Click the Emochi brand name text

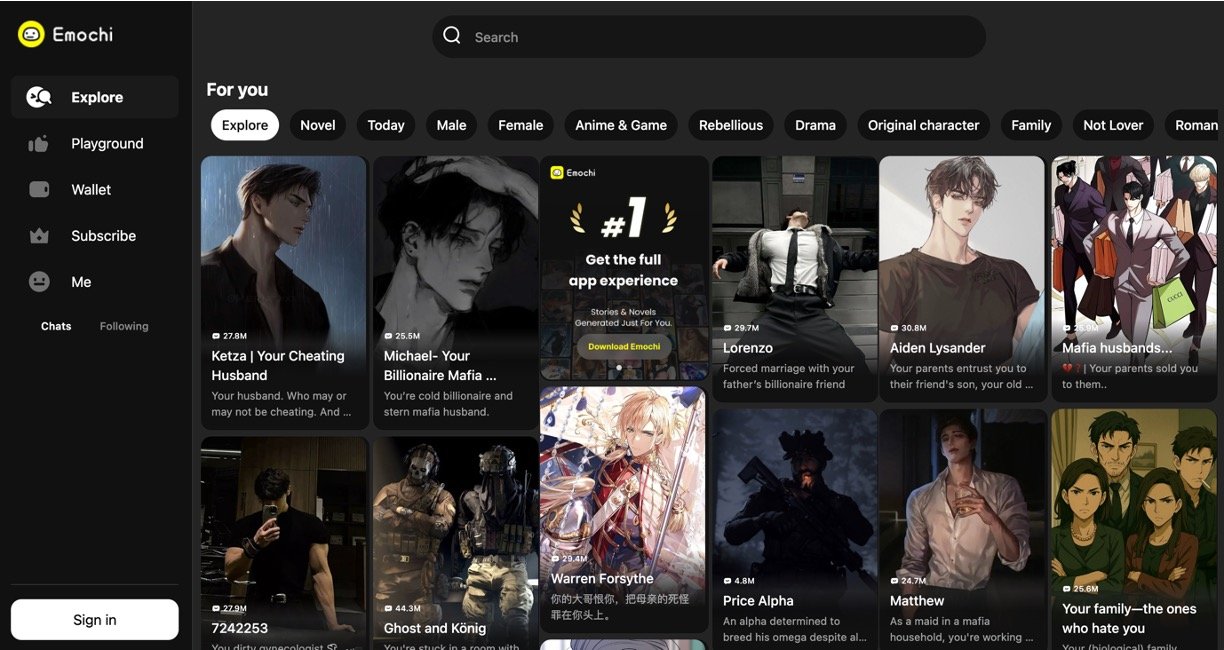click(83, 34)
